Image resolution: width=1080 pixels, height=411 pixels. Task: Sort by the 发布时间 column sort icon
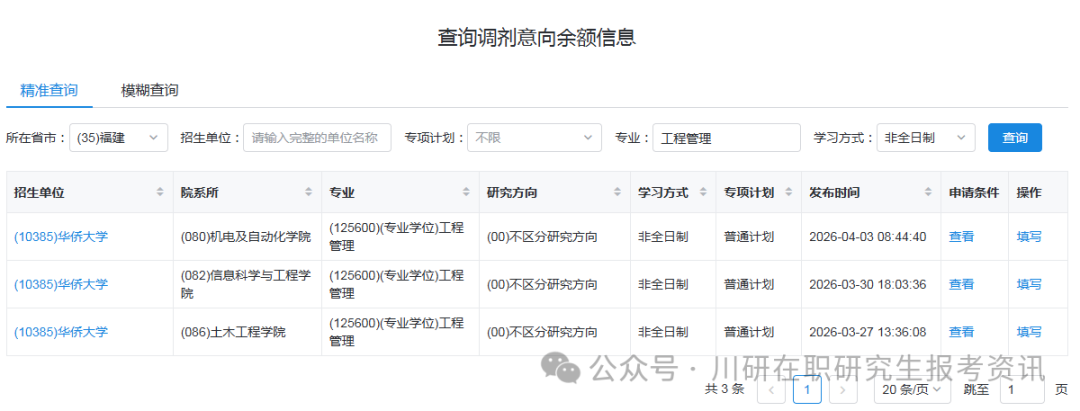(928, 192)
